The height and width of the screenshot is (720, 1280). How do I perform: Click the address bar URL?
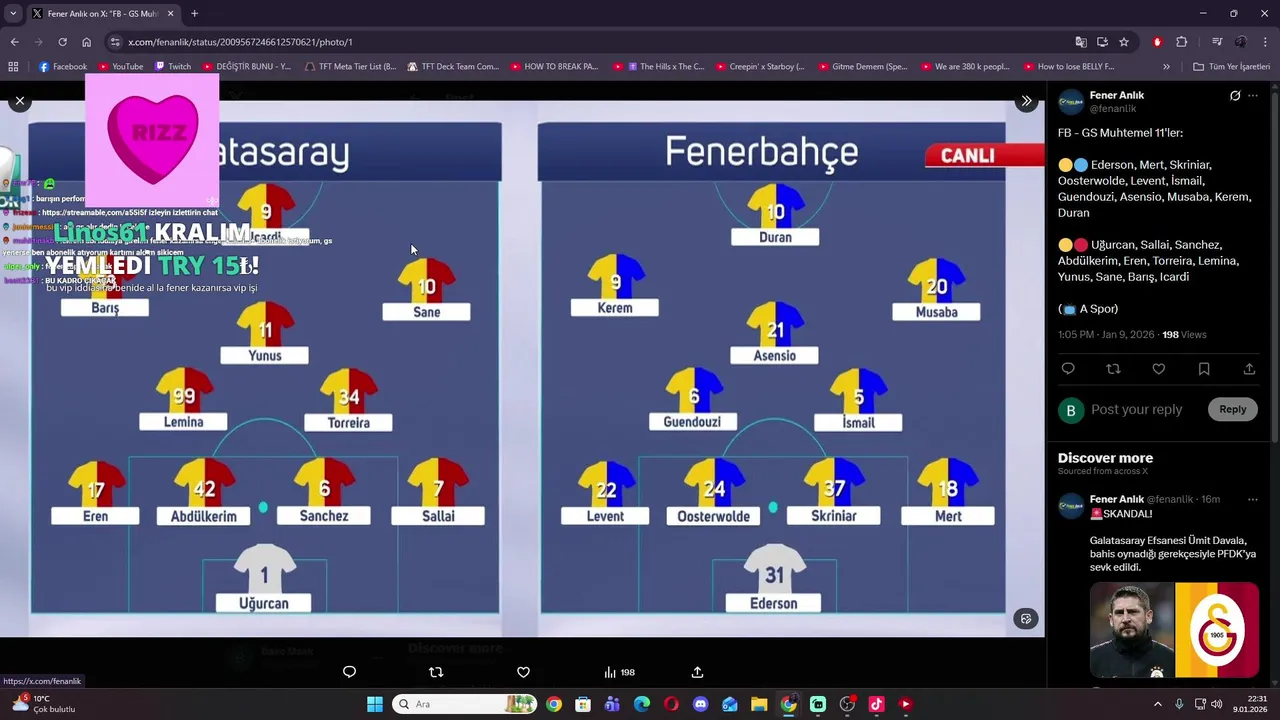(x=240, y=42)
